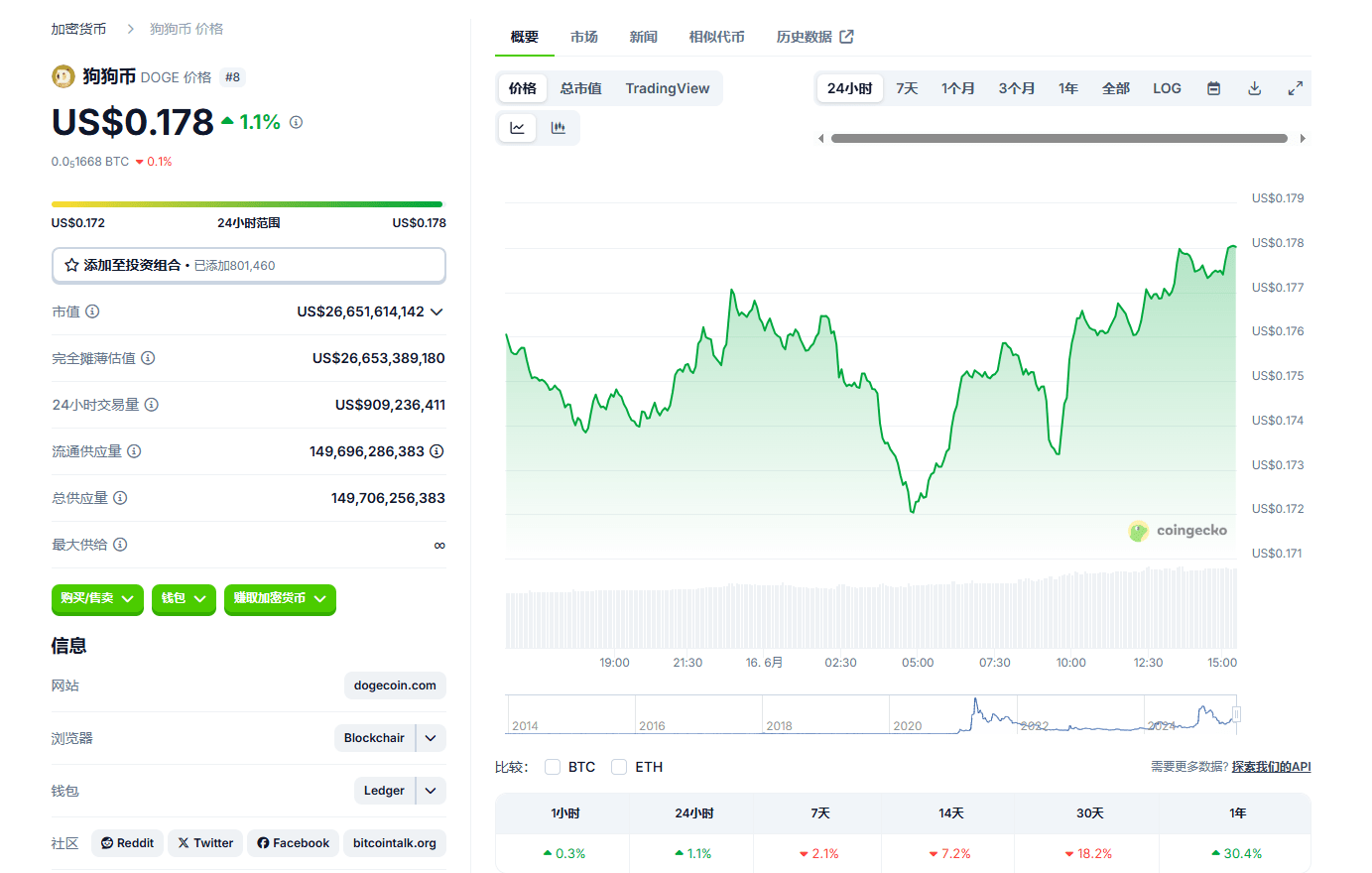Toggle LOG scale on chart
Viewport: 1372px width, 873px height.
coord(1167,88)
